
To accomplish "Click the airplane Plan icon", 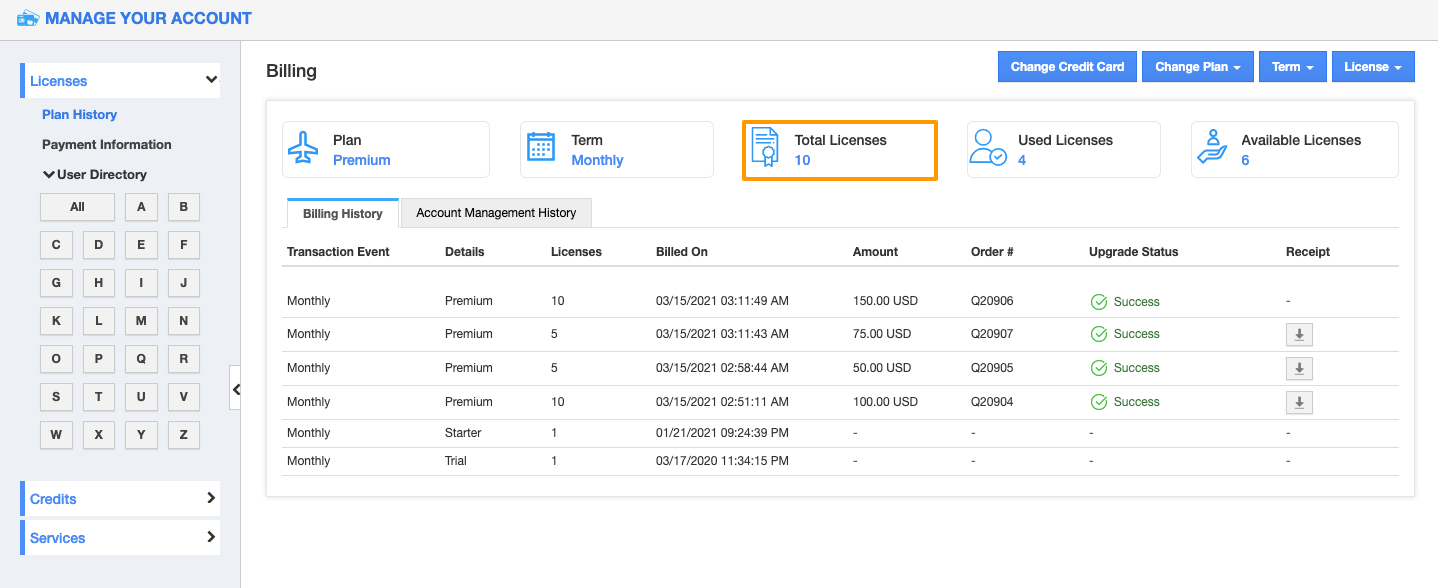I will point(303,148).
